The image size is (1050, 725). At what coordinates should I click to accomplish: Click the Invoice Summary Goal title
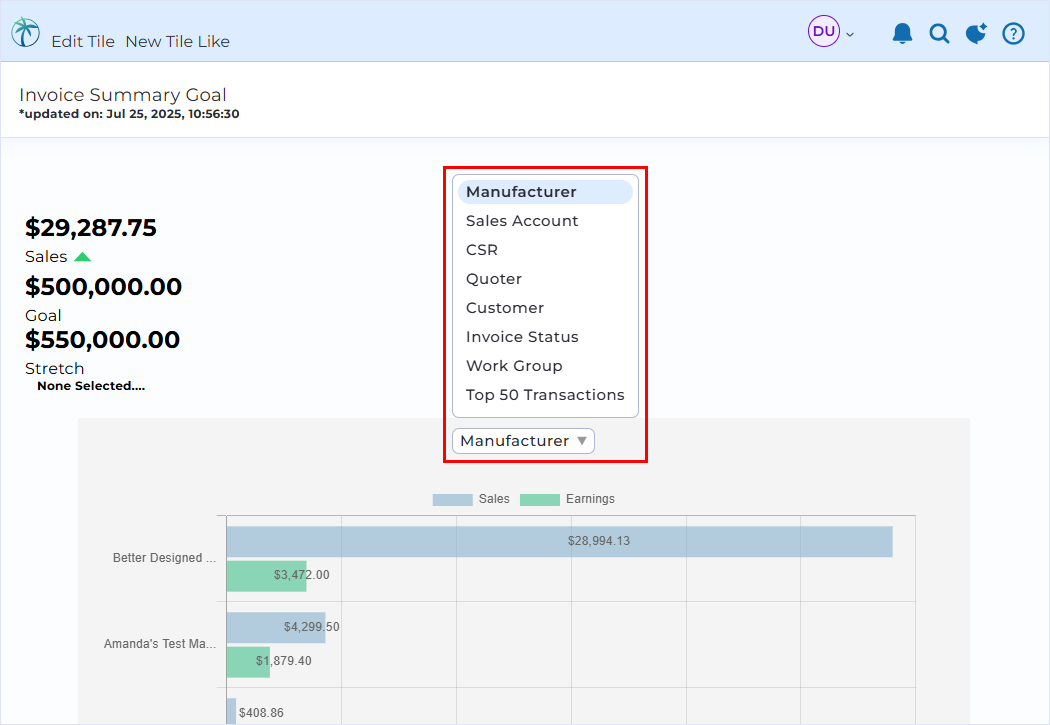tap(123, 95)
